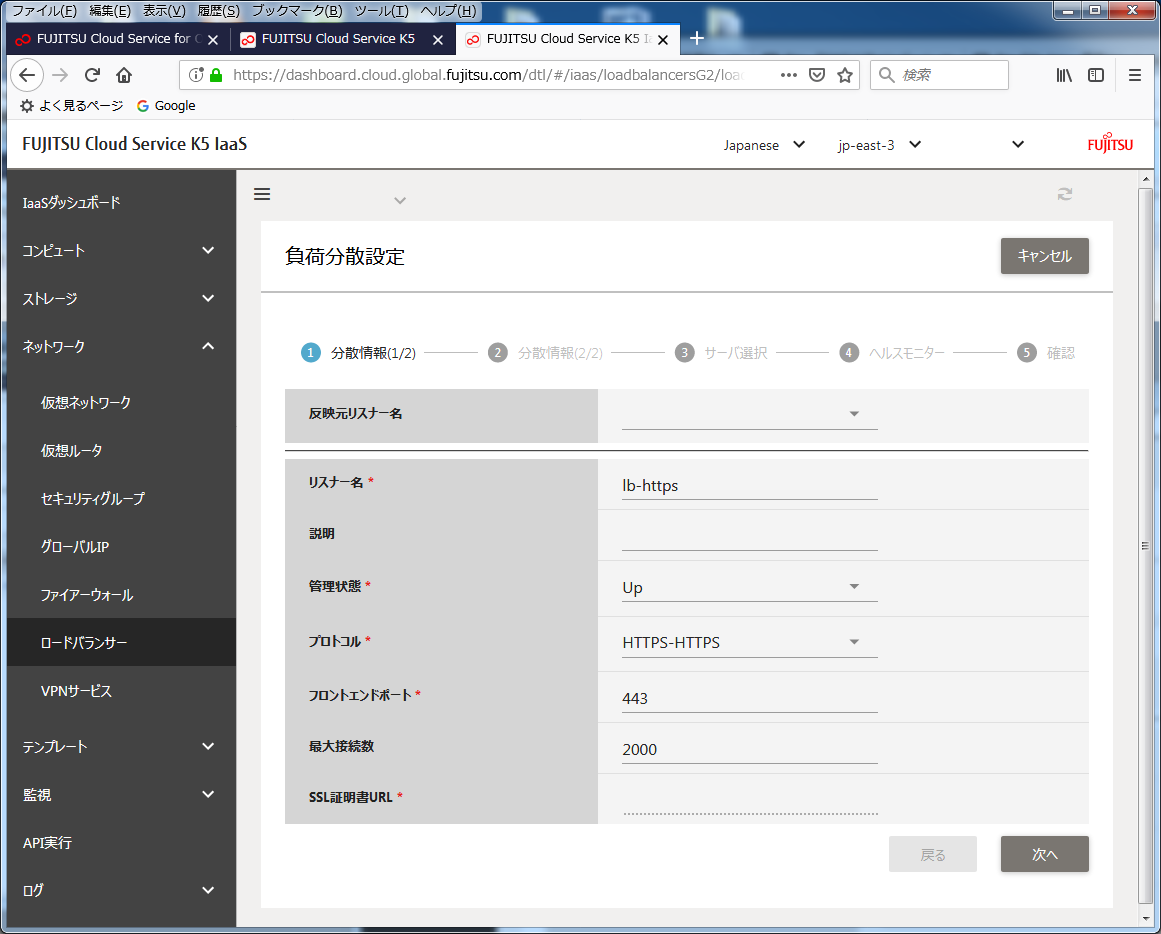Open the user account dropdown chevron
The height and width of the screenshot is (934, 1161).
tap(1018, 144)
